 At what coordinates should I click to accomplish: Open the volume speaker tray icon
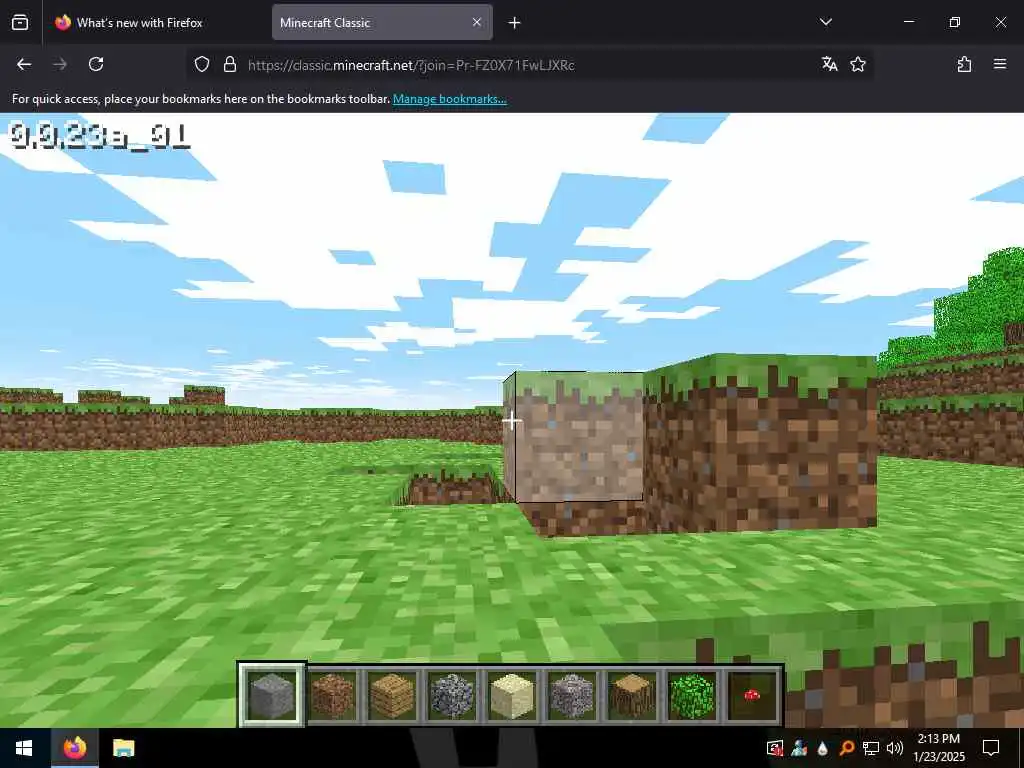(x=895, y=748)
